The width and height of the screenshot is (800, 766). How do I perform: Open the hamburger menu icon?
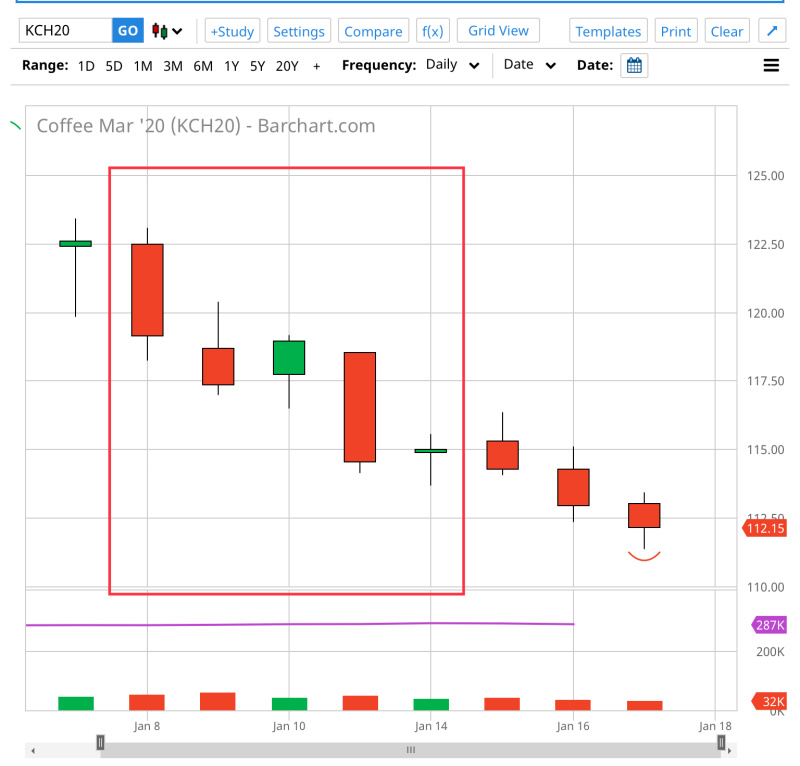(x=771, y=66)
